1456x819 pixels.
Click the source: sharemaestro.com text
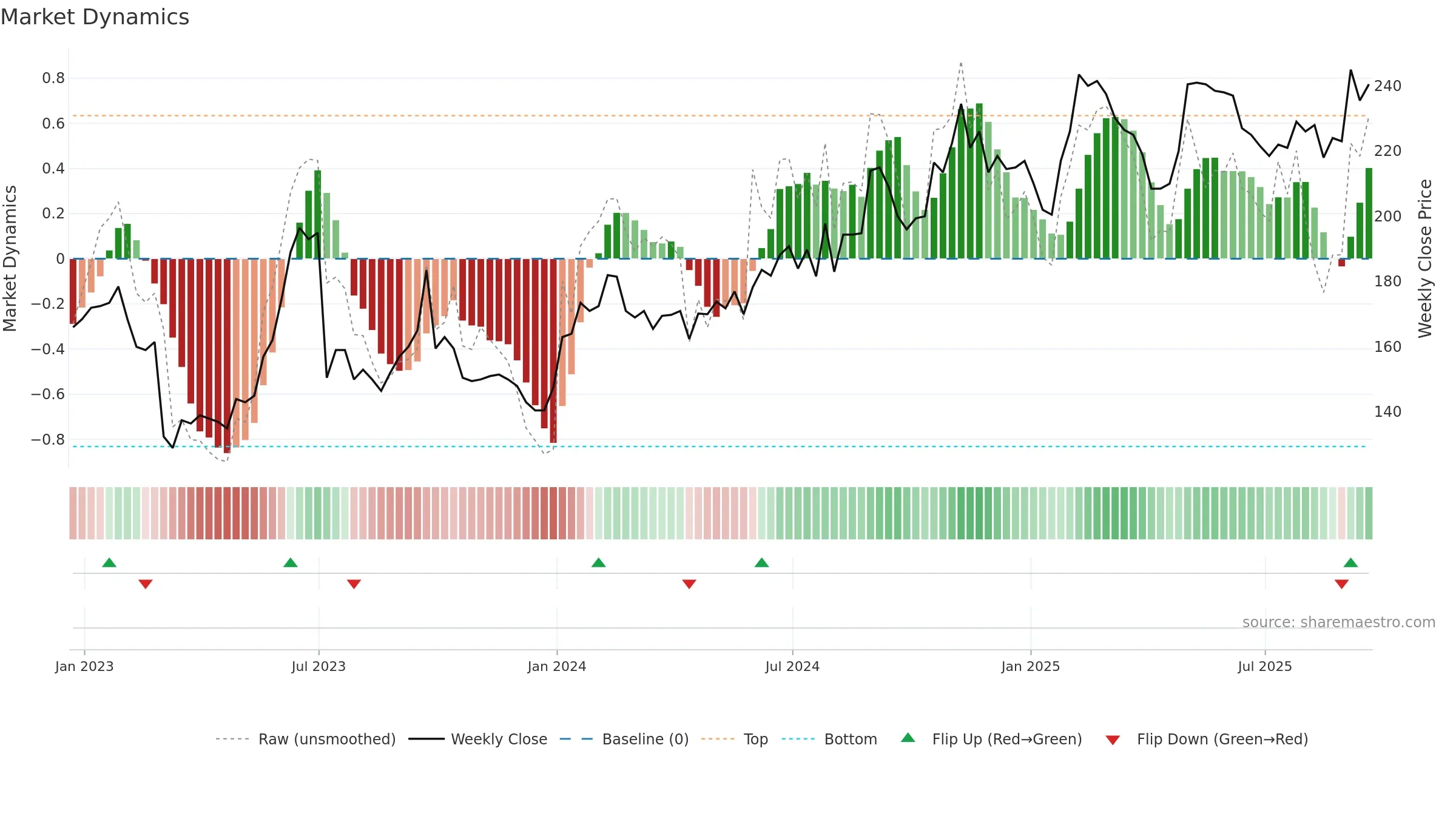[1339, 622]
